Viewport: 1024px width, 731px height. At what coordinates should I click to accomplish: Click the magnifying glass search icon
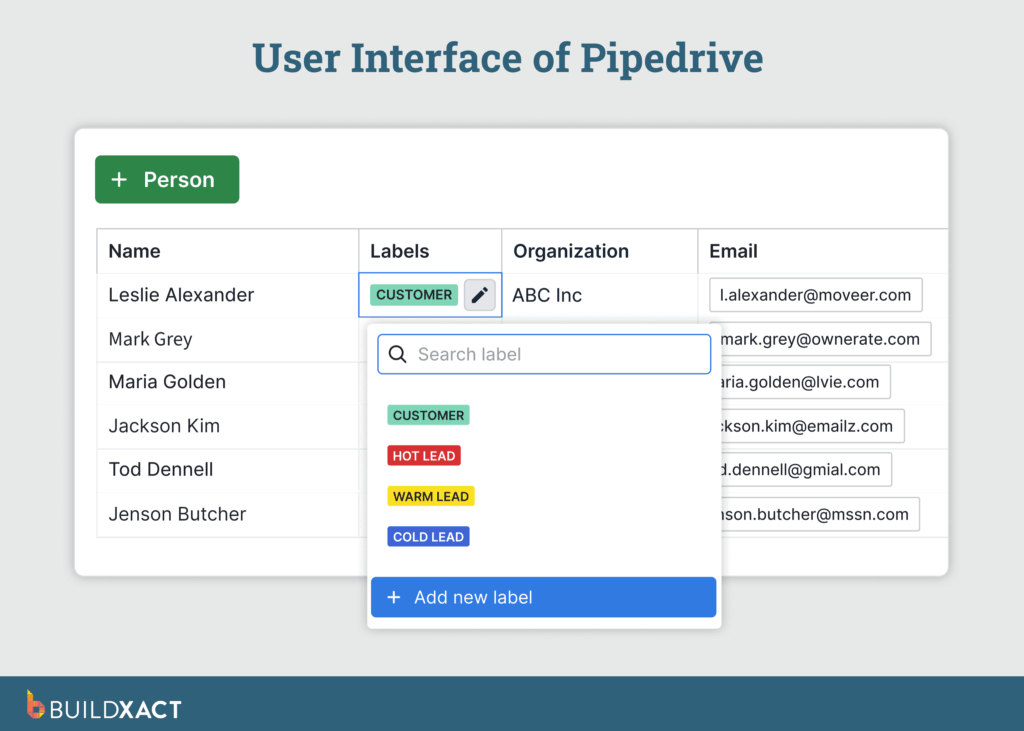398,354
